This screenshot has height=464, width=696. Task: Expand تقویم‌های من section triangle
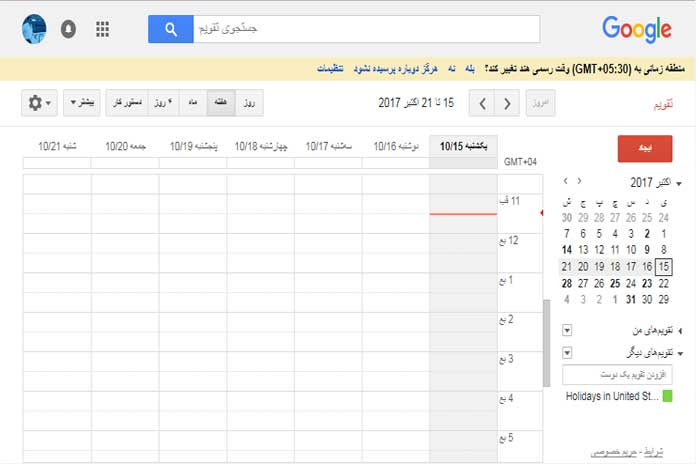click(680, 331)
